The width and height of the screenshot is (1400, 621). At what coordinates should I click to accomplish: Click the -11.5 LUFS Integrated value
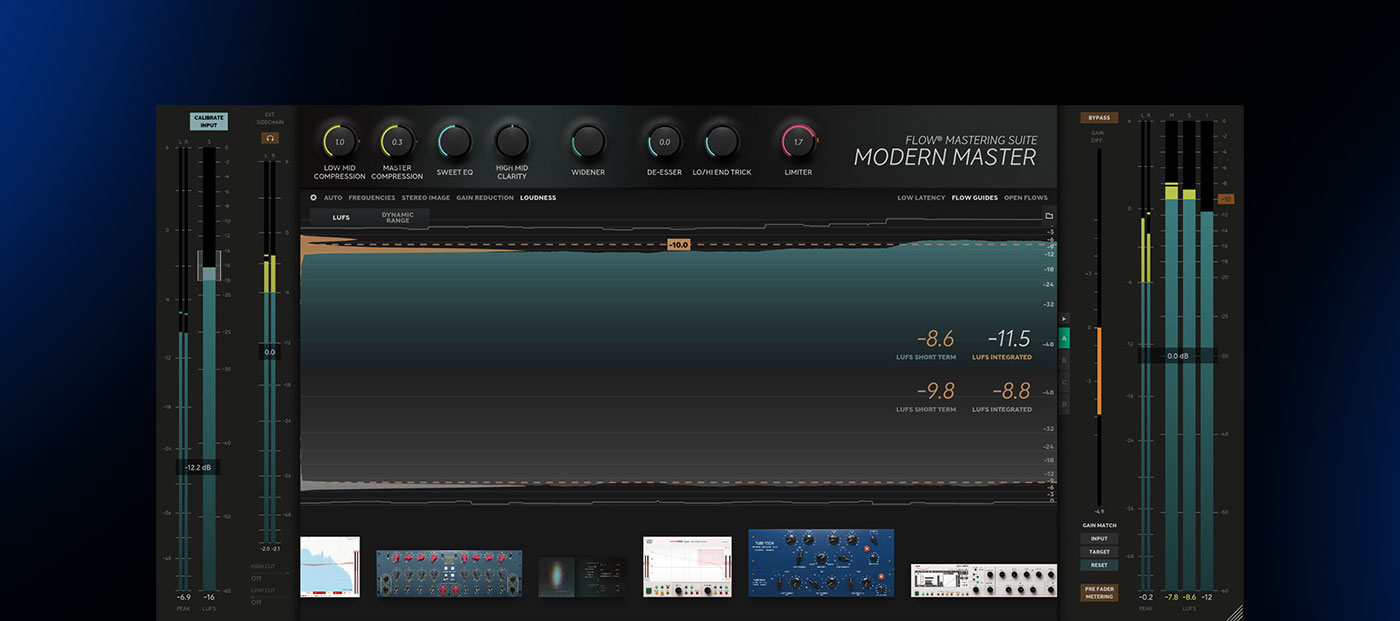[1009, 339]
